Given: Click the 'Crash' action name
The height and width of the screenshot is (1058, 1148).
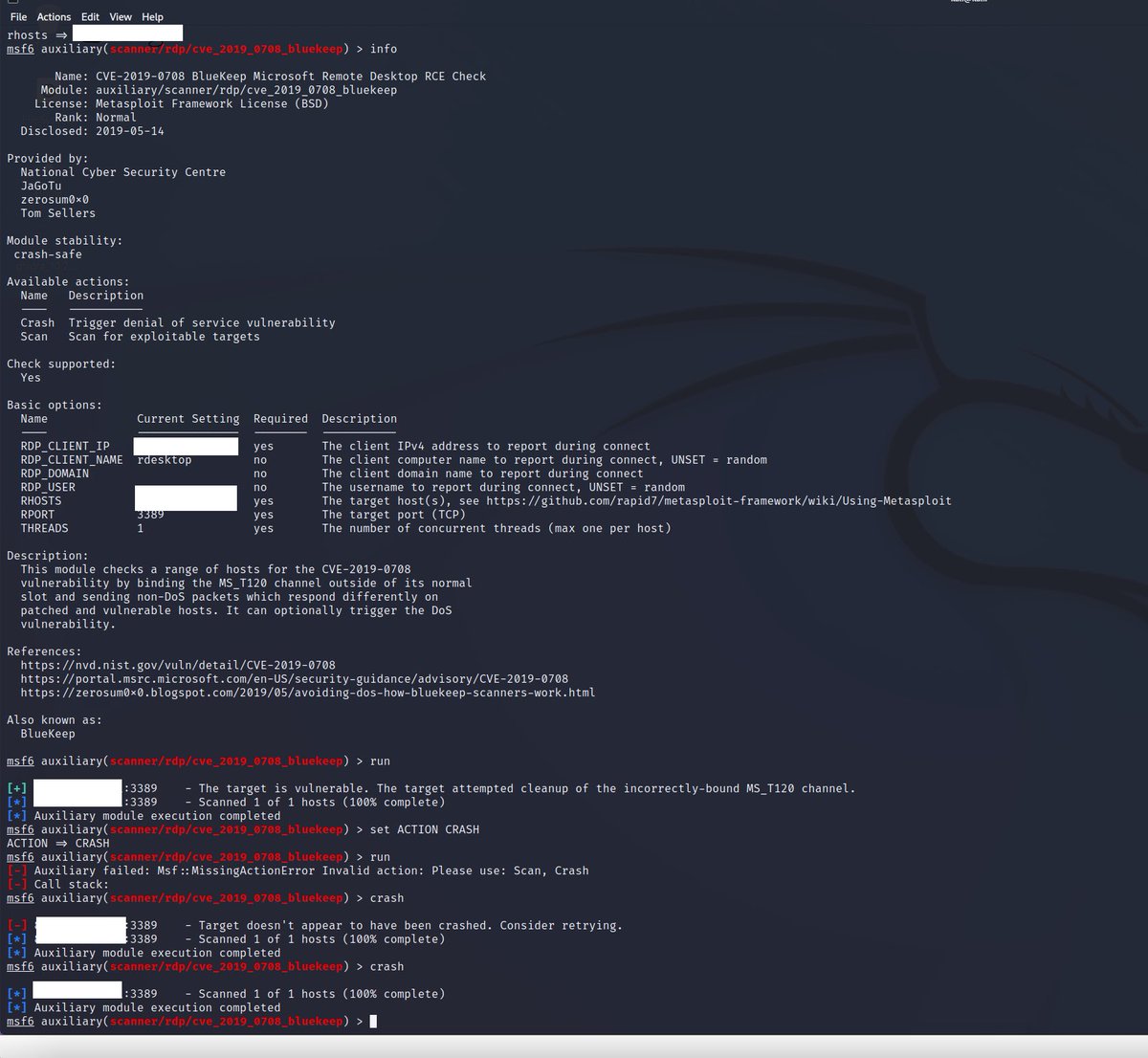Looking at the screenshot, I should point(37,323).
